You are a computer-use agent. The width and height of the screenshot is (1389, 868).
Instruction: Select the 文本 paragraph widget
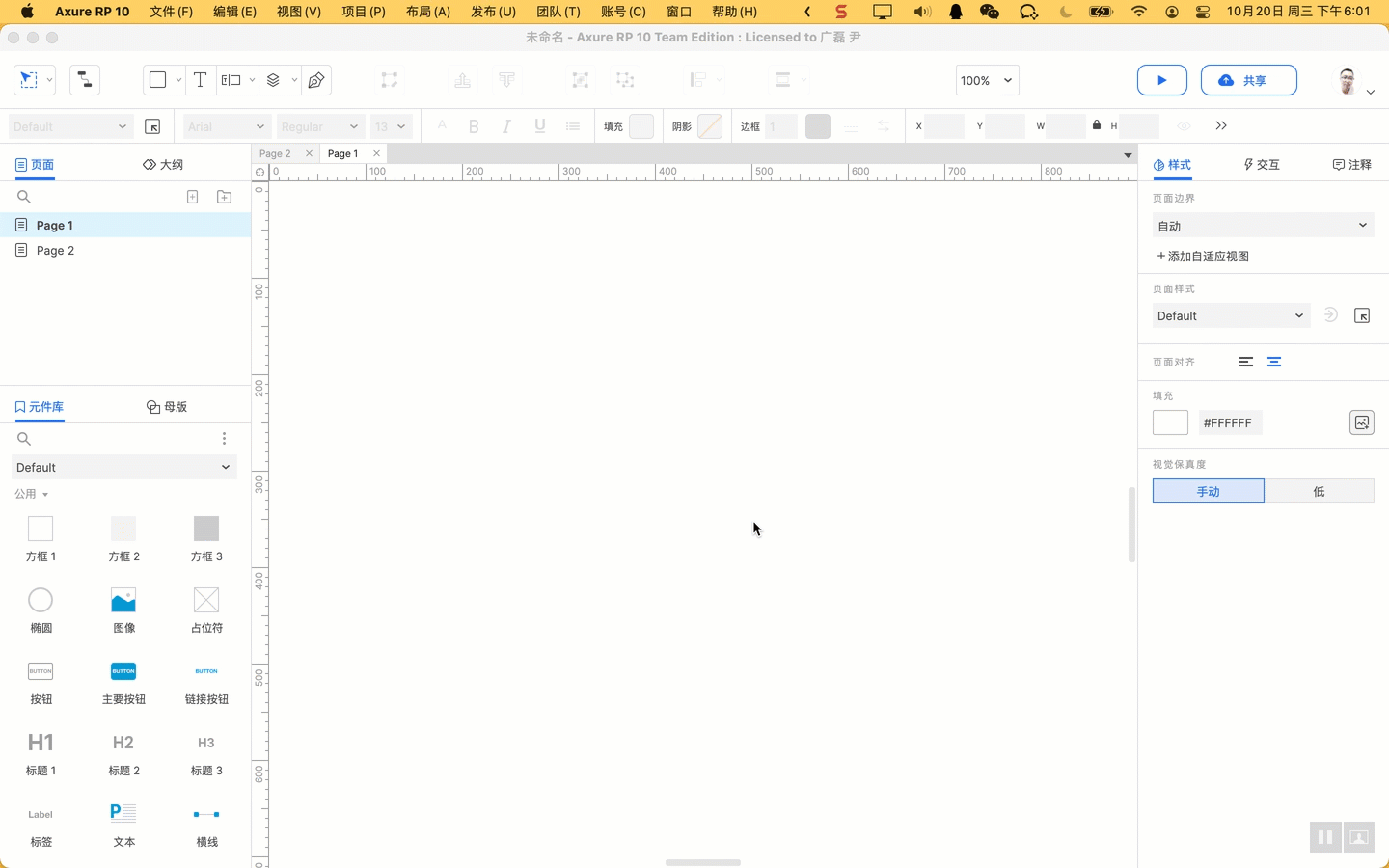[x=123, y=825]
